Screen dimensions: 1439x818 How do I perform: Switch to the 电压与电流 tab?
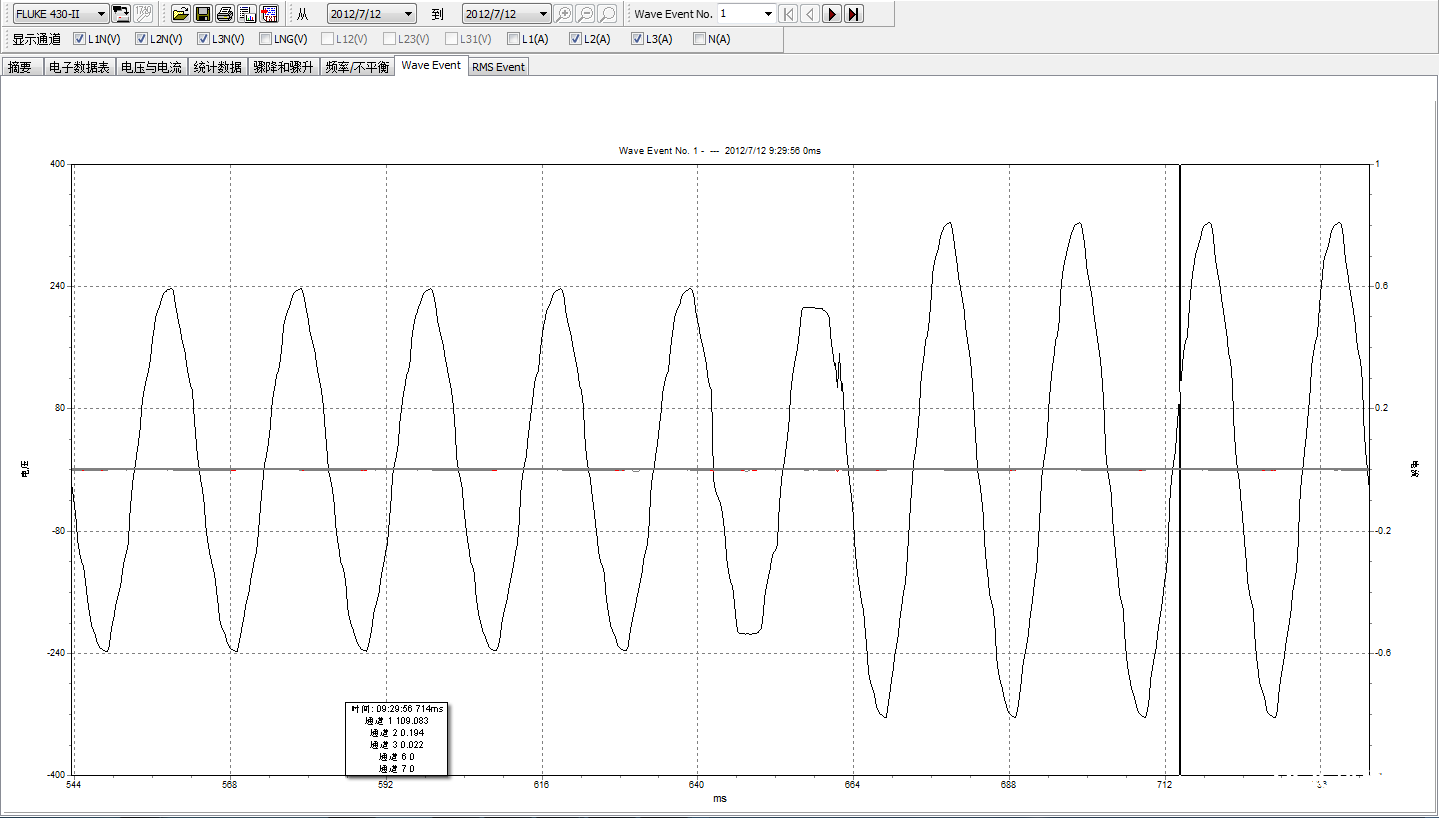pos(151,67)
